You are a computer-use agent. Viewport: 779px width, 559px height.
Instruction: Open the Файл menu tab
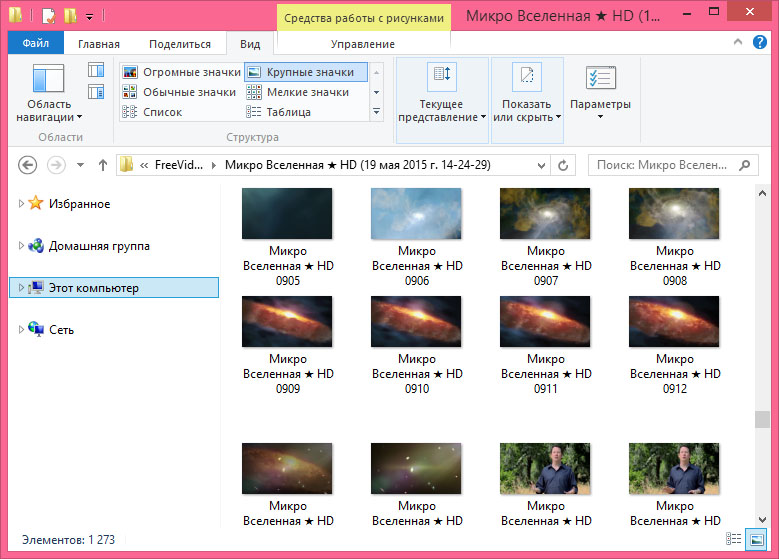[36, 44]
